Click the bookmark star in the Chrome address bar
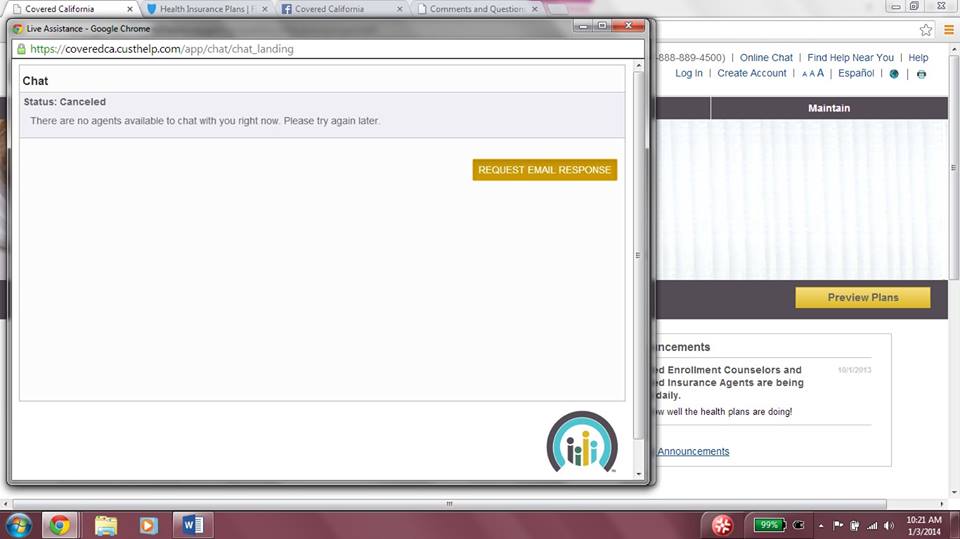The image size is (960, 539). (x=926, y=30)
